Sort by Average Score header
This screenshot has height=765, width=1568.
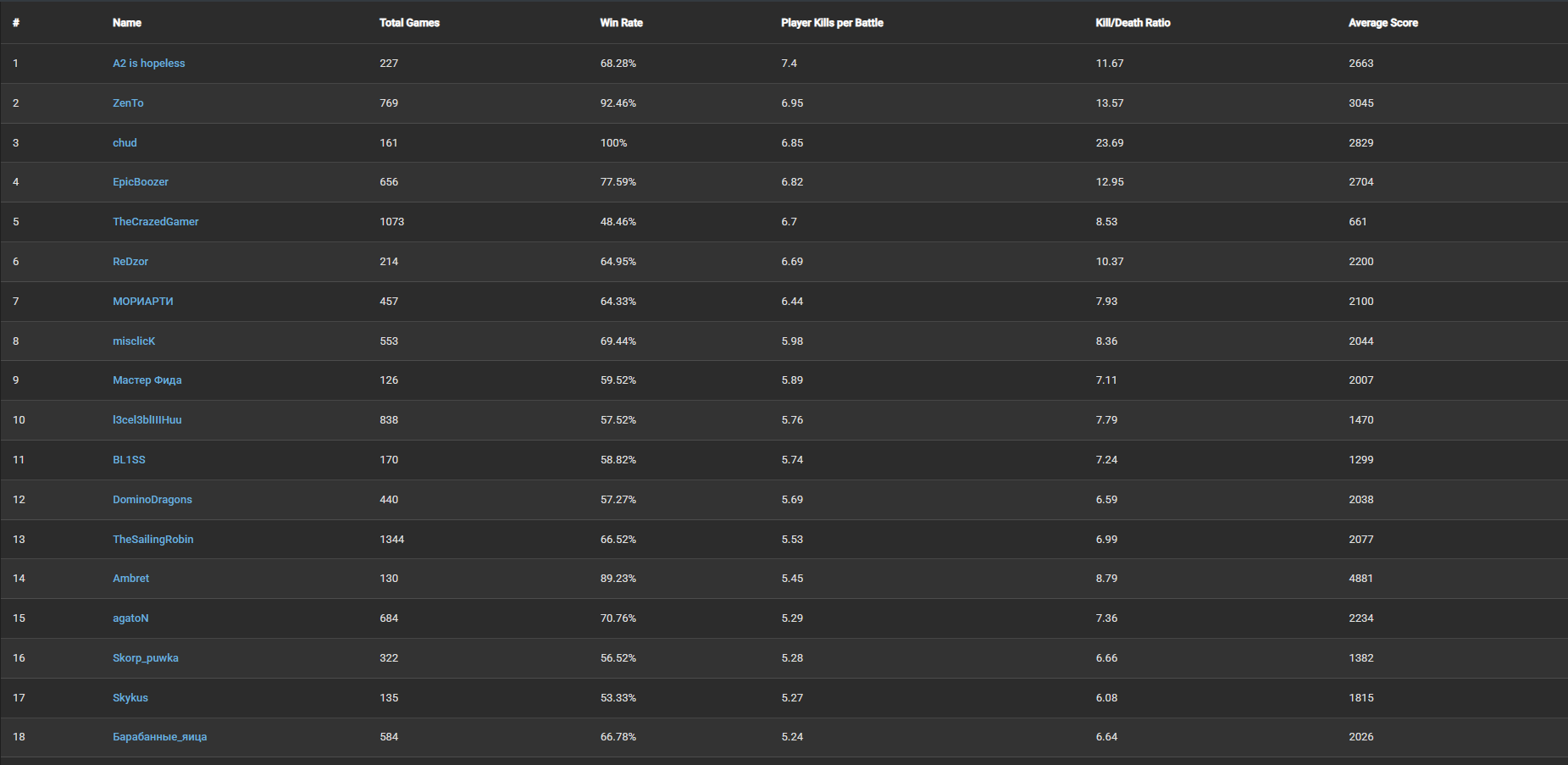[1382, 23]
